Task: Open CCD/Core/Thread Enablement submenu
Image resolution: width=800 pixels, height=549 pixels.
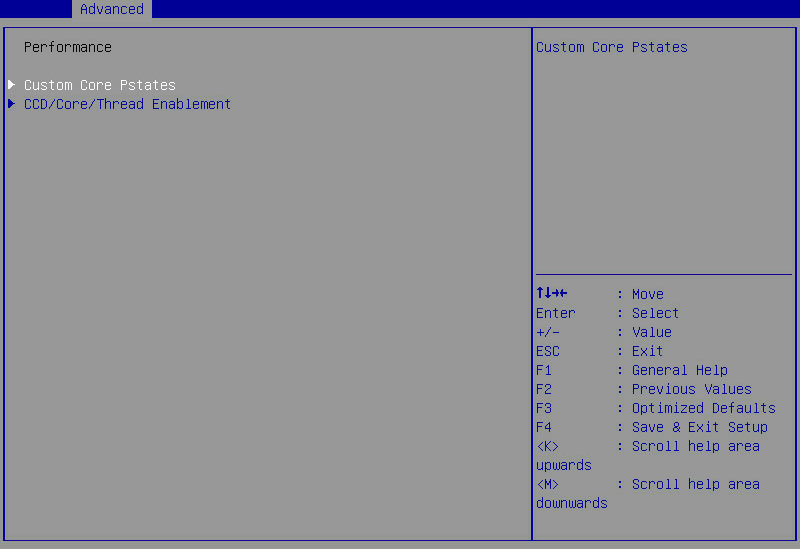Action: [128, 104]
